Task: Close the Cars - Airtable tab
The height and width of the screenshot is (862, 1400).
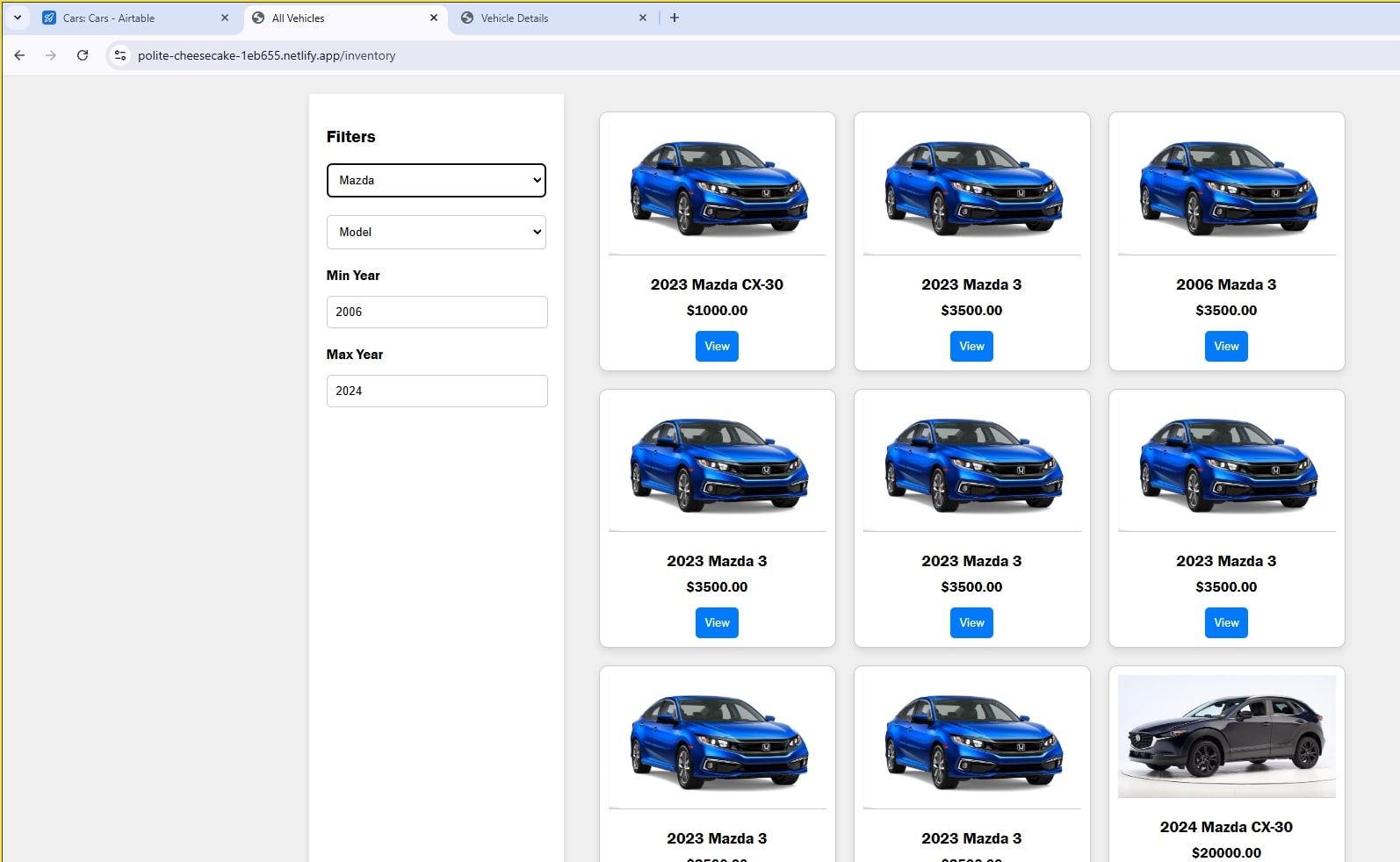Action: click(x=225, y=18)
